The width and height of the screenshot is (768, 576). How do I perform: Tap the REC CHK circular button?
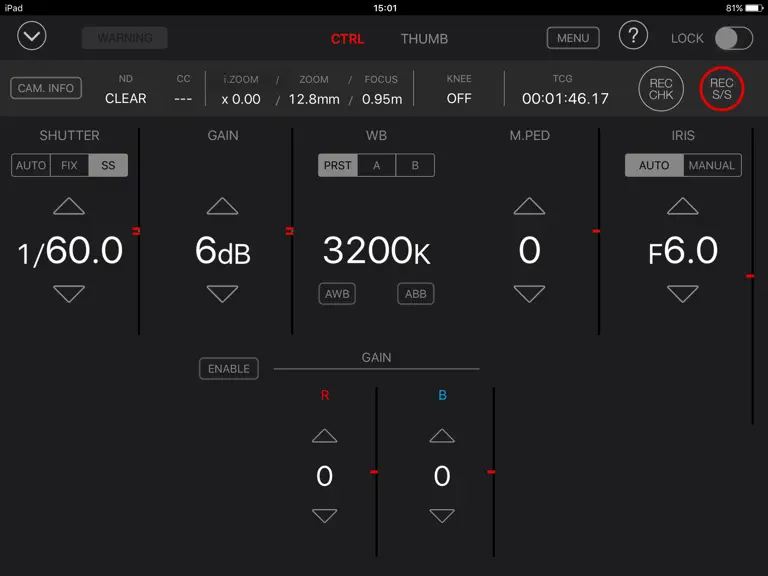point(661,89)
